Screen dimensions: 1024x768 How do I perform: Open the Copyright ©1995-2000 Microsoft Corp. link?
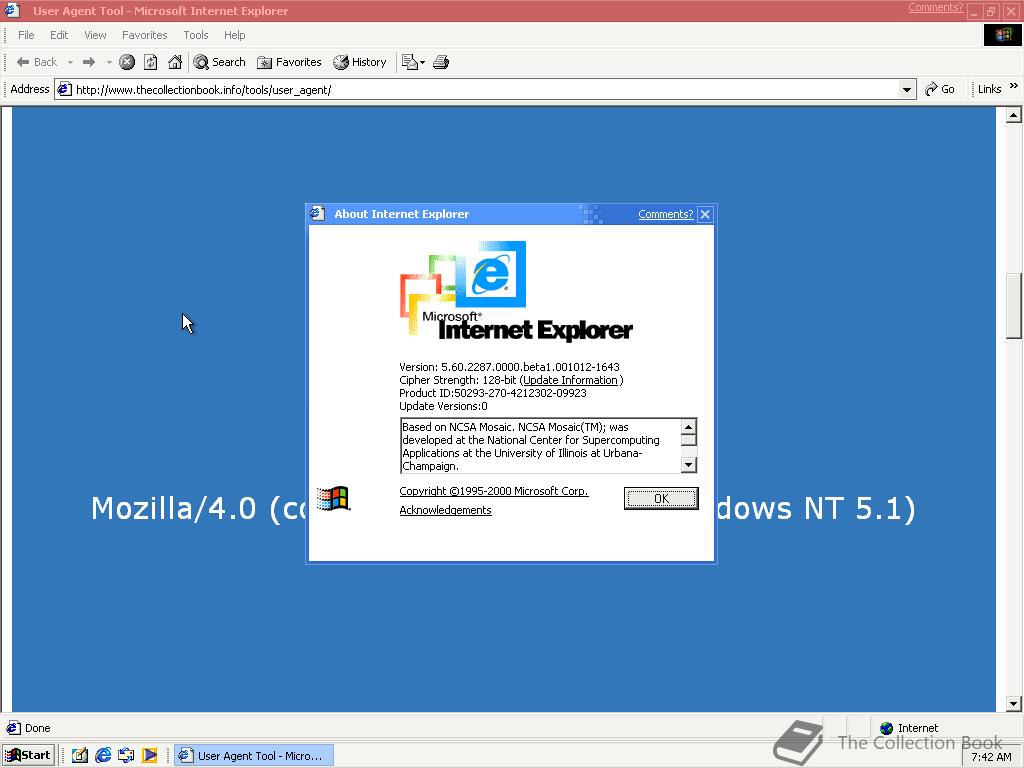coord(494,491)
